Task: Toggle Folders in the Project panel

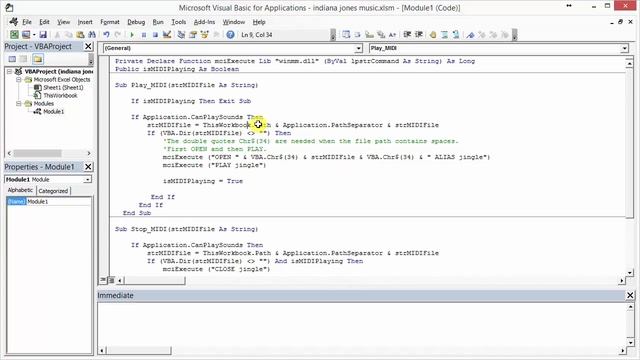Action: [38, 59]
